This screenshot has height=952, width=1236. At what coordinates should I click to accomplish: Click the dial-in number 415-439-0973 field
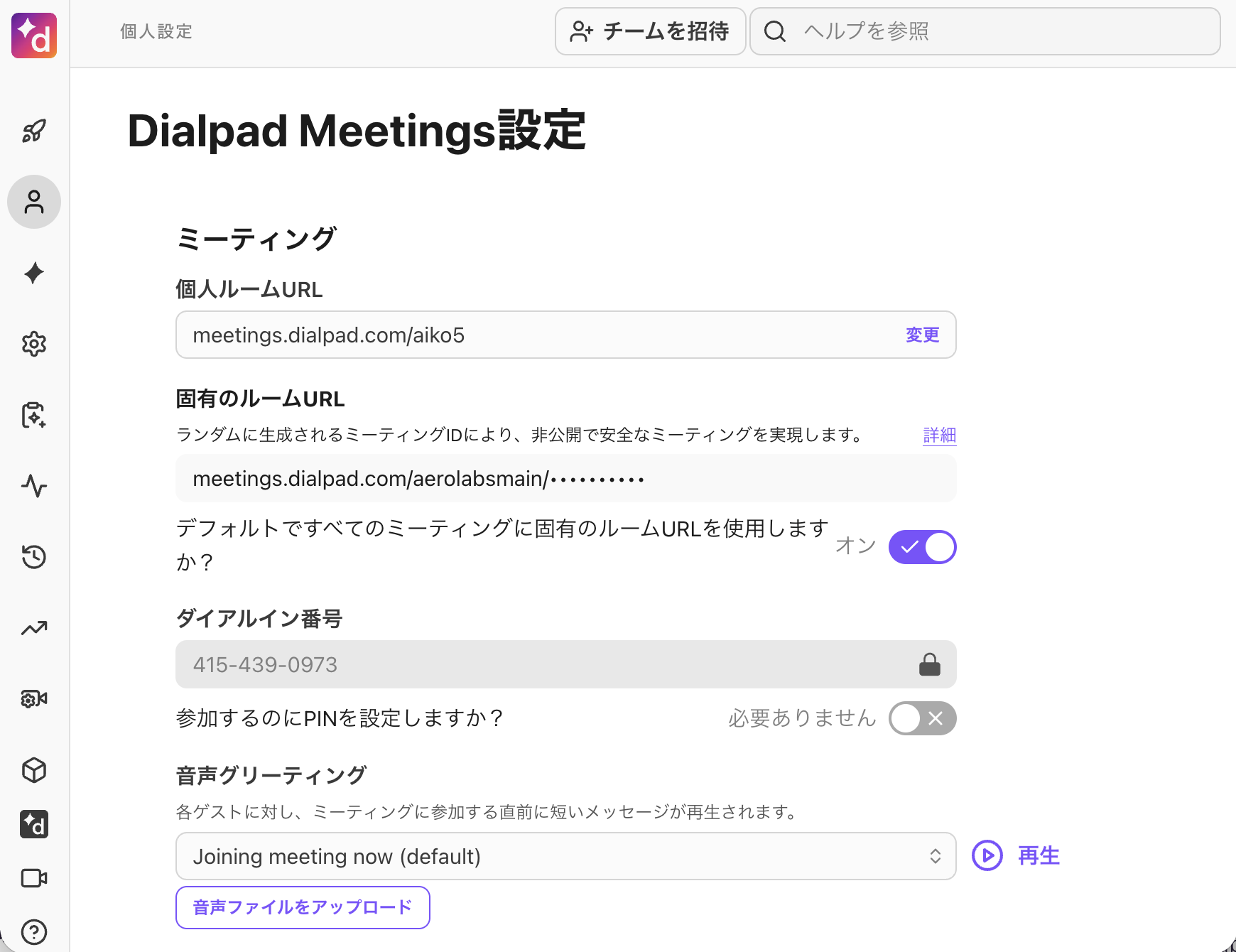[x=566, y=664]
